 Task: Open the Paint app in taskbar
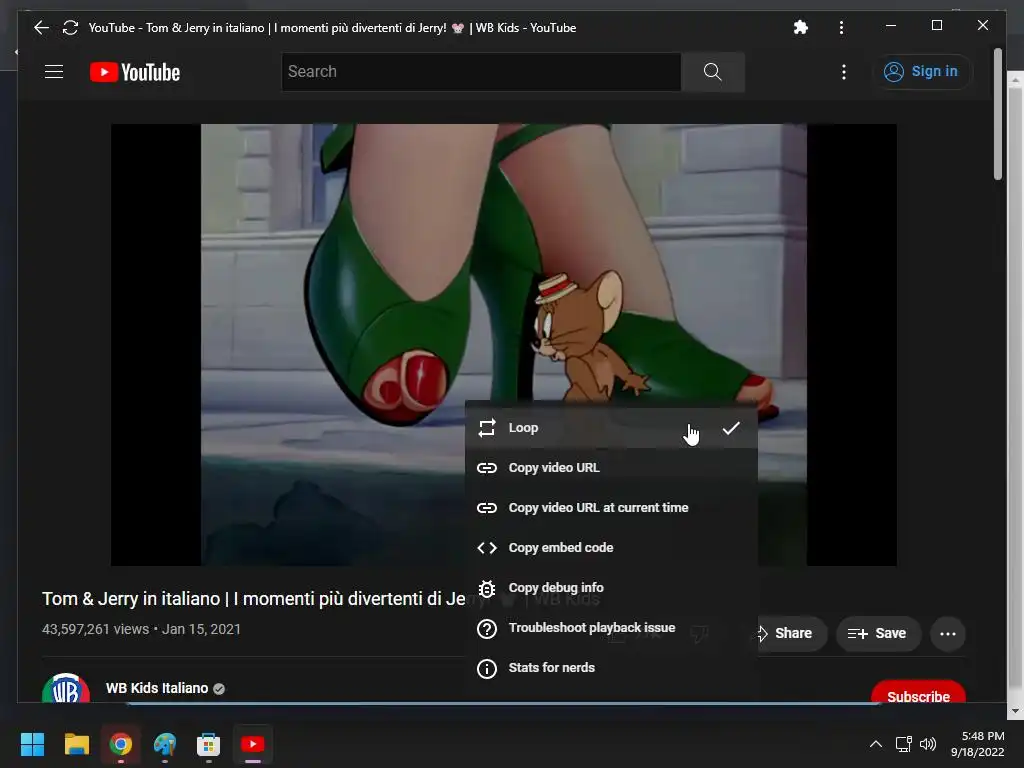coord(165,744)
